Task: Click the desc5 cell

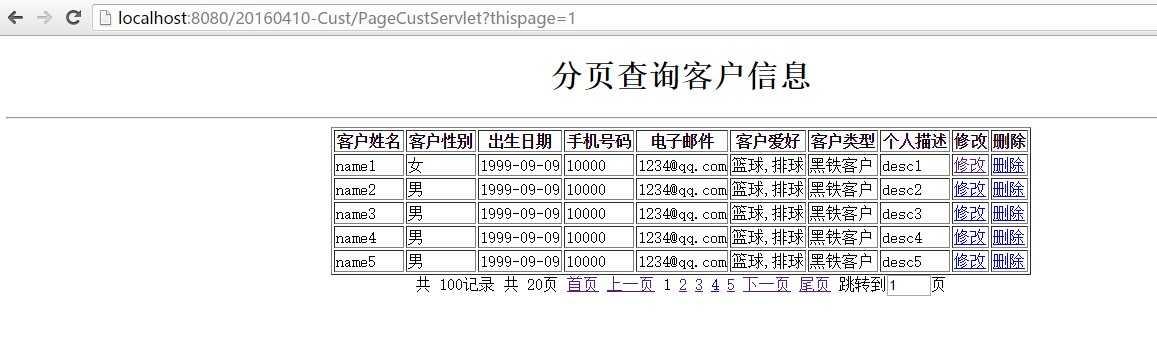Action: point(915,261)
